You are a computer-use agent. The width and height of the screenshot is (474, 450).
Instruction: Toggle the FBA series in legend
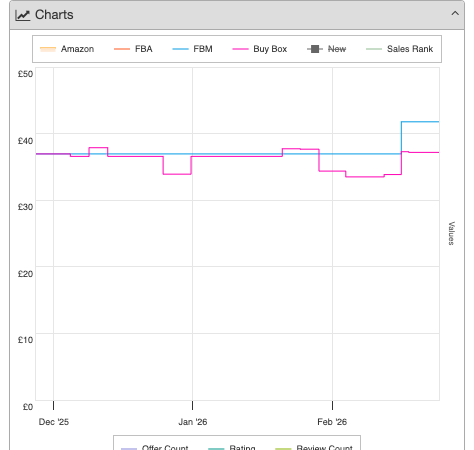pyautogui.click(x=133, y=49)
